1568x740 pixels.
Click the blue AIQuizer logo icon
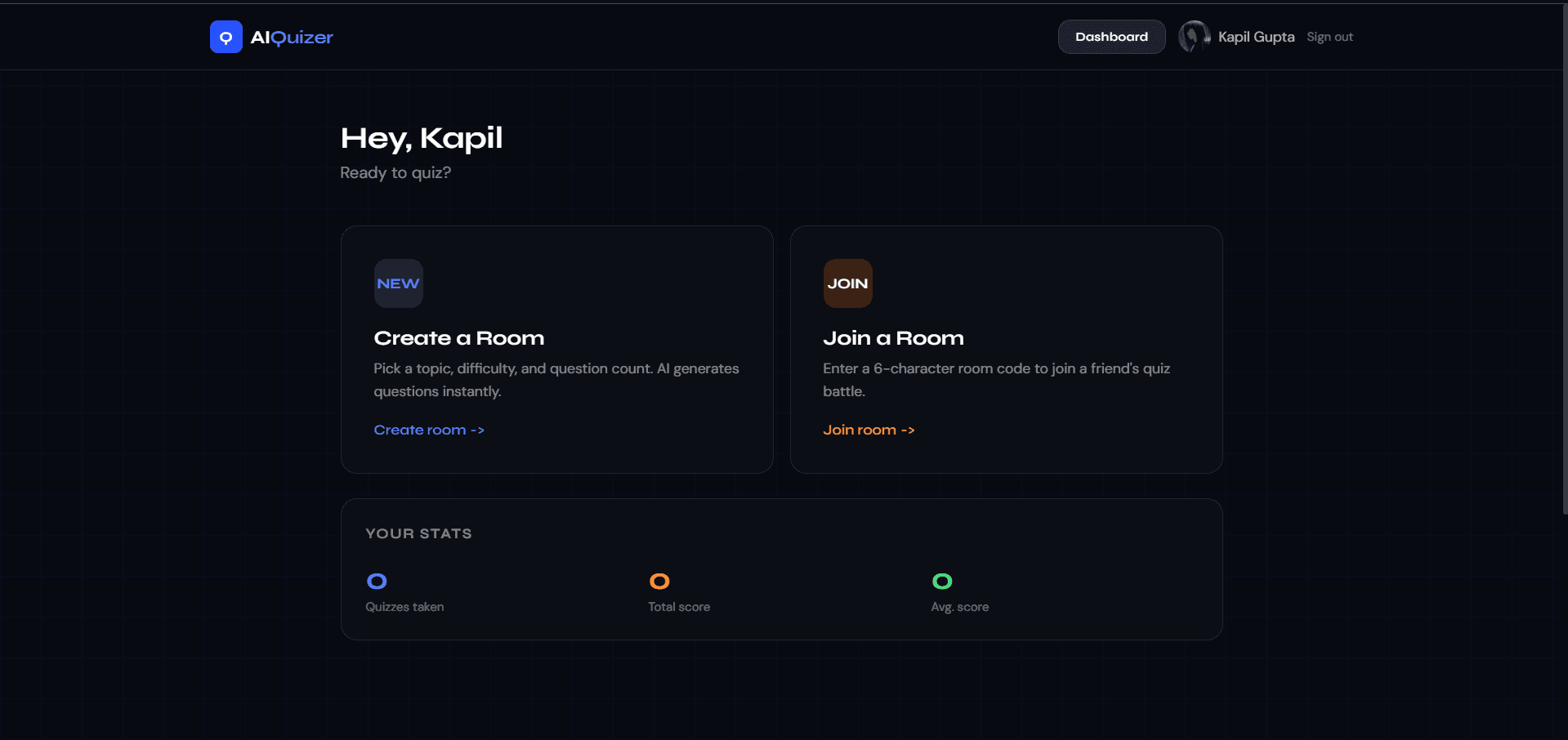point(226,37)
